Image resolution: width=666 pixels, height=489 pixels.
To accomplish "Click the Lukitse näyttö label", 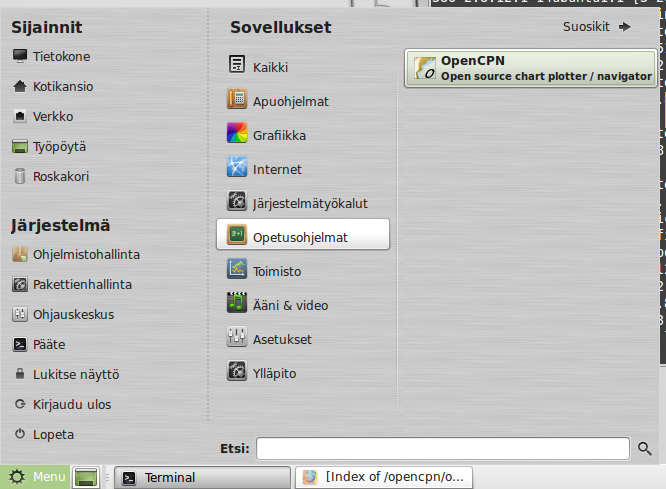I will [x=76, y=375].
